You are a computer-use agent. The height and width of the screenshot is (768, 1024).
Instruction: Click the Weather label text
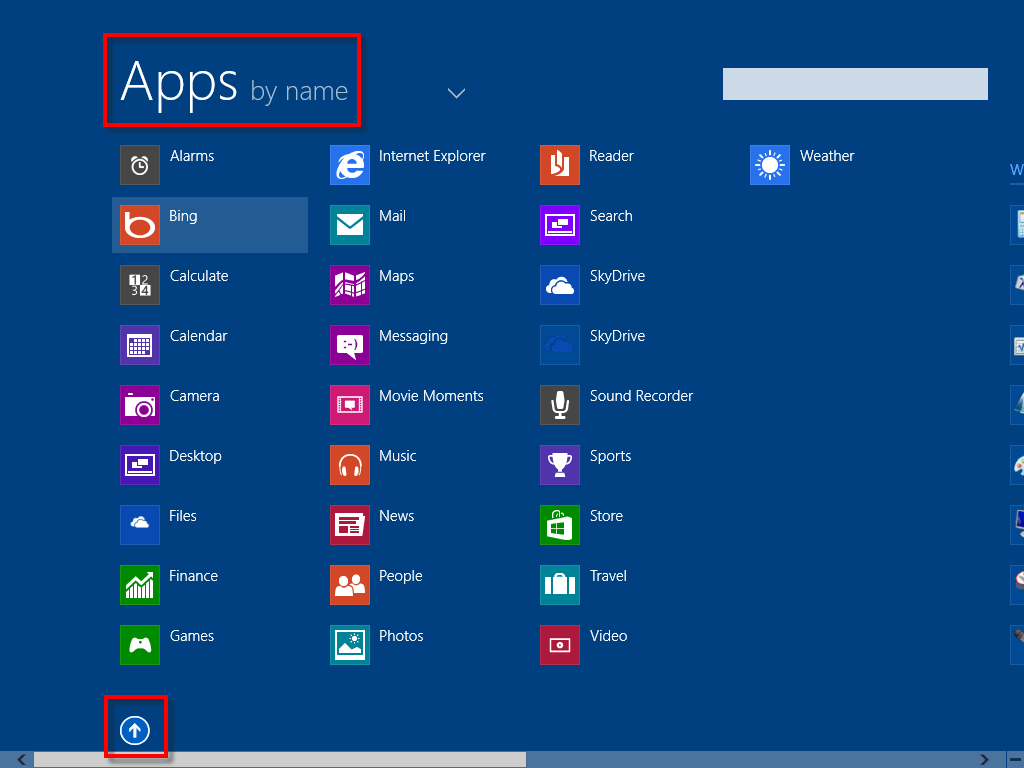coord(827,156)
